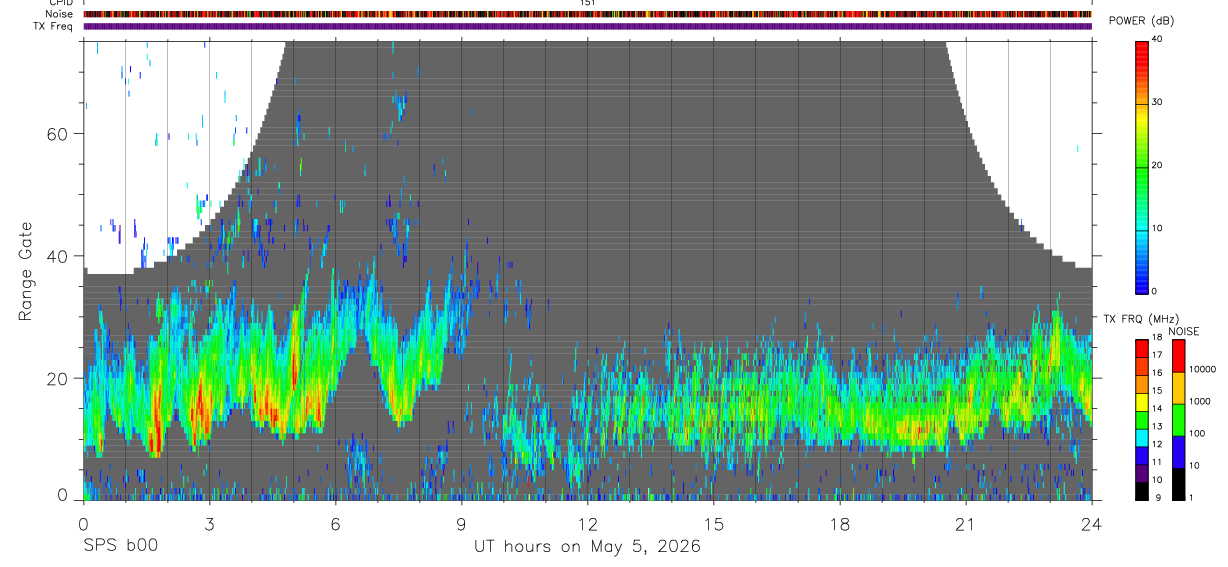Click the 12 hour tick label on time axis
This screenshot has height=567, width=1228.
tap(587, 523)
